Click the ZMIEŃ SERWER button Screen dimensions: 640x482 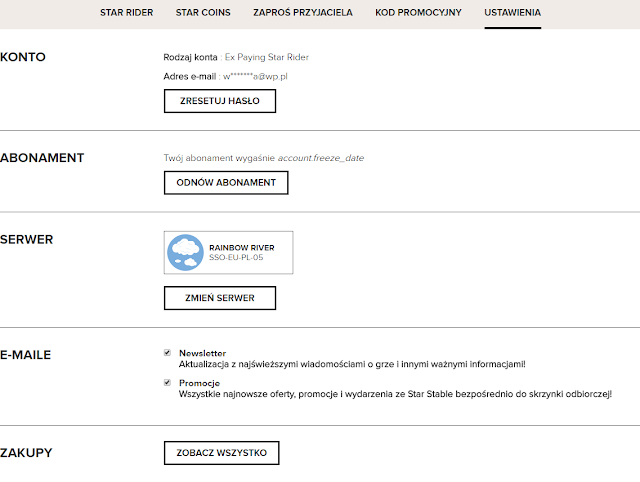click(x=220, y=298)
